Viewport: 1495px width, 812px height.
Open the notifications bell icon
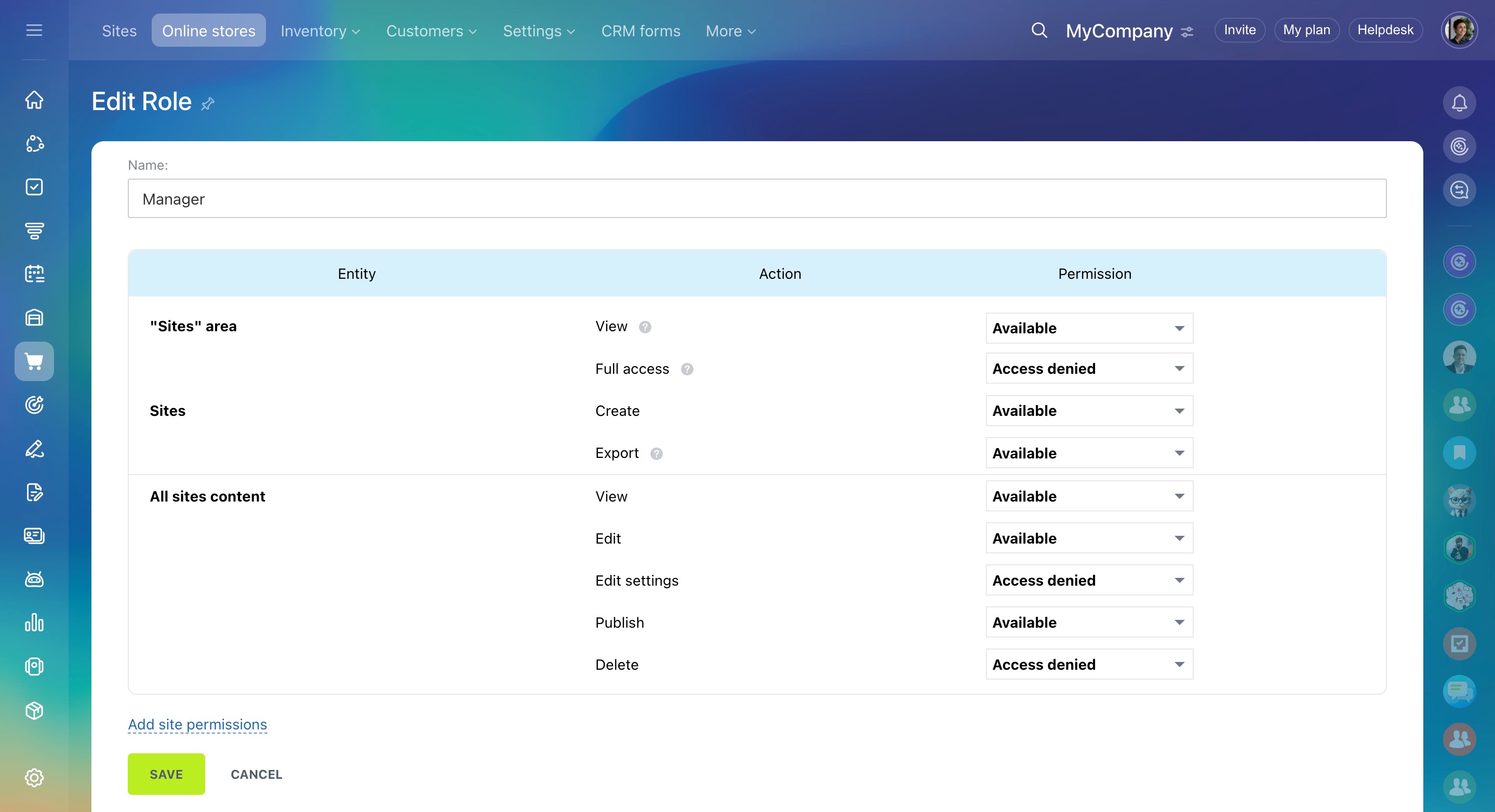click(1459, 103)
